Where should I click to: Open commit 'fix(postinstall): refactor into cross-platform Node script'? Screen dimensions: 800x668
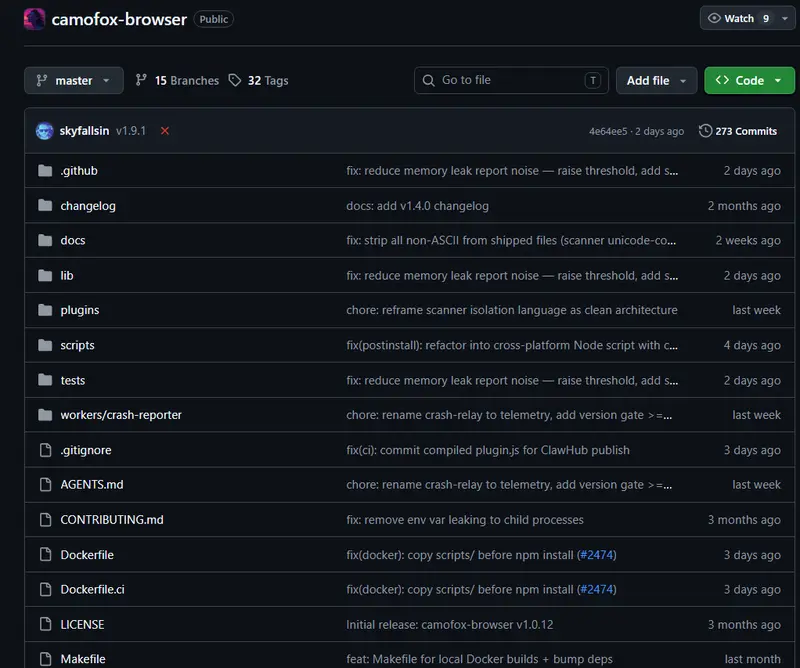(x=512, y=345)
